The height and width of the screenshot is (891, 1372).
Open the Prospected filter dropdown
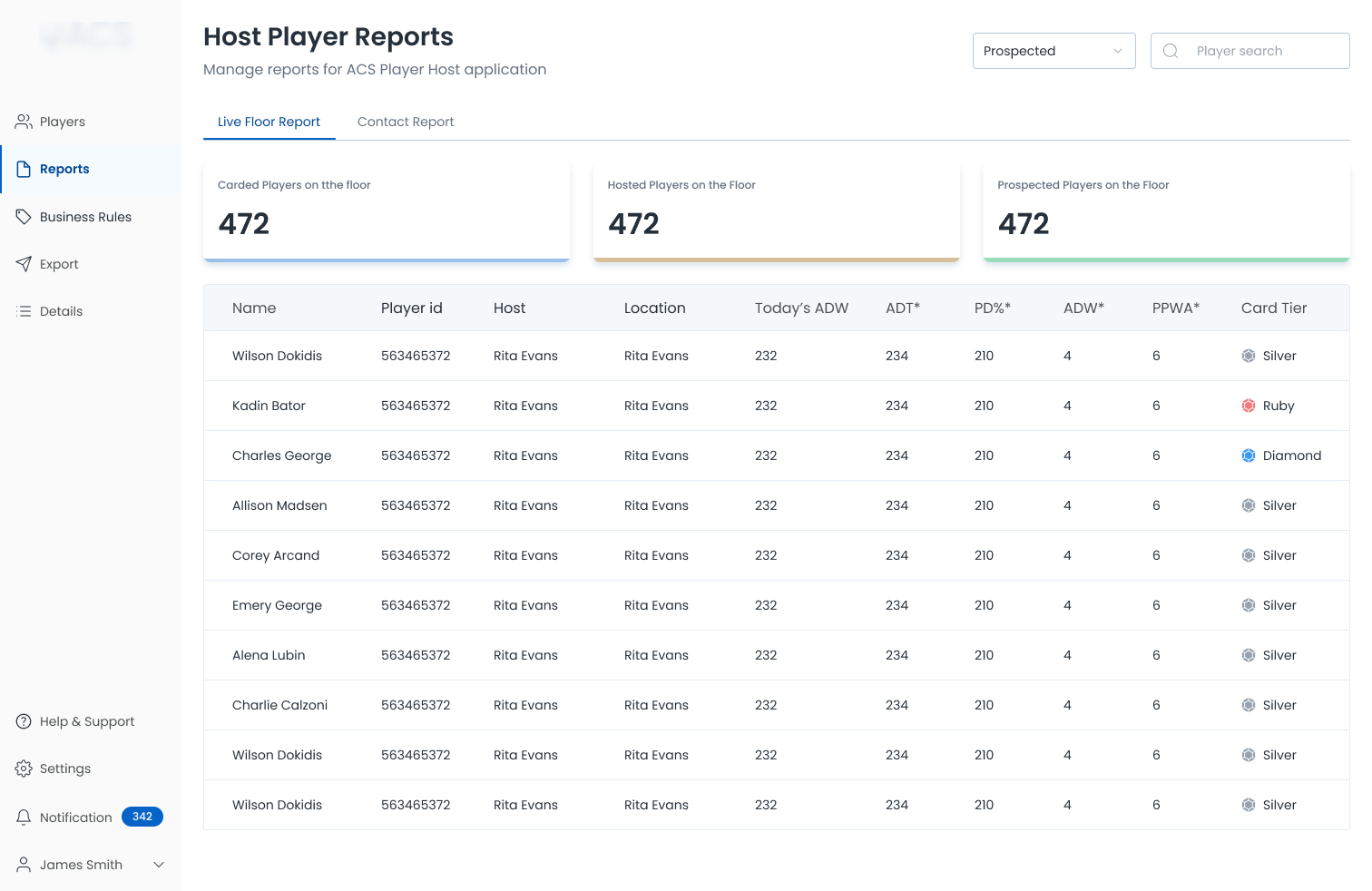(x=1053, y=51)
